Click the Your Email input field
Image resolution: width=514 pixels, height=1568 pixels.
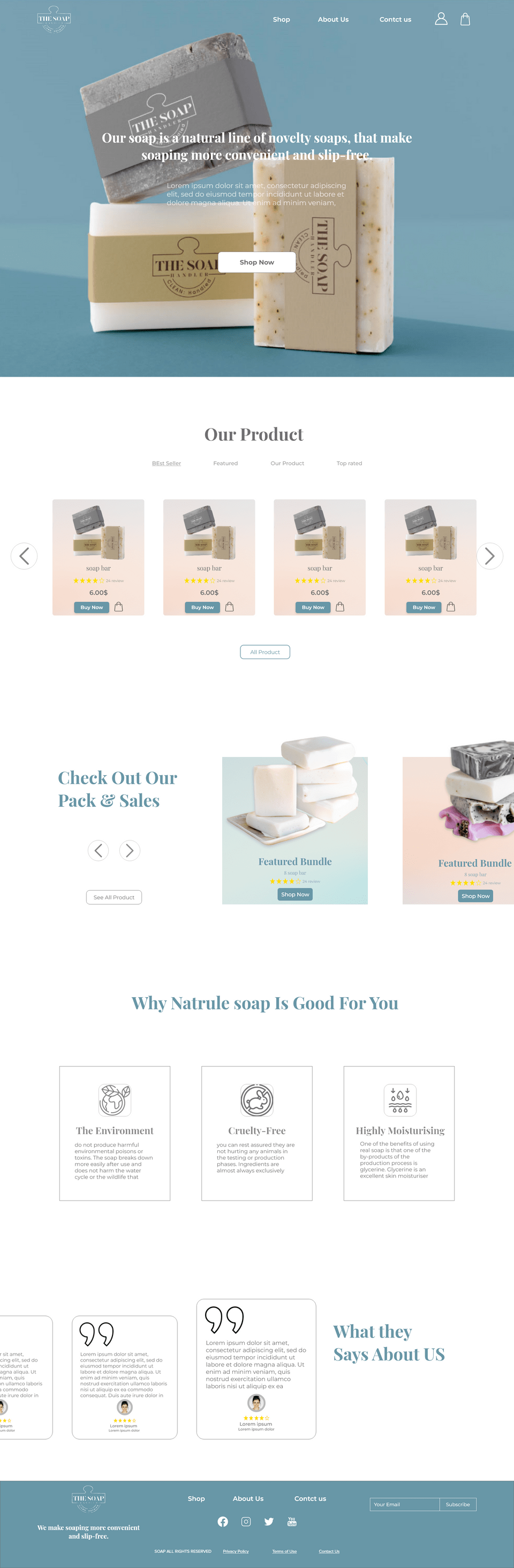(404, 1504)
